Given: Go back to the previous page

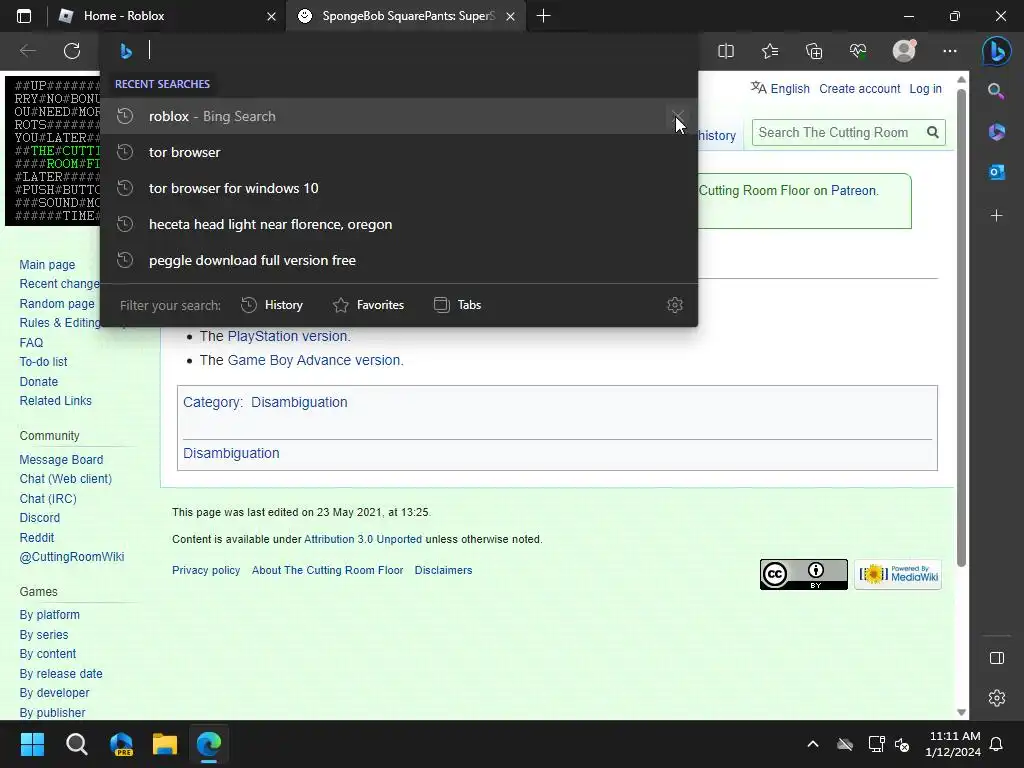Looking at the screenshot, I should click(27, 50).
